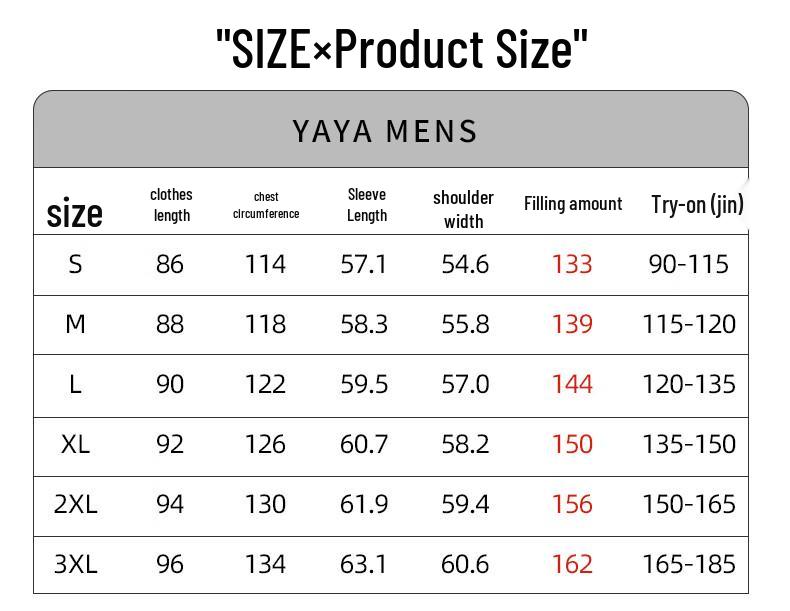Image resolution: width=790 pixels, height=611 pixels.
Task: Click the YAYA MENS header banner
Action: tap(386, 131)
